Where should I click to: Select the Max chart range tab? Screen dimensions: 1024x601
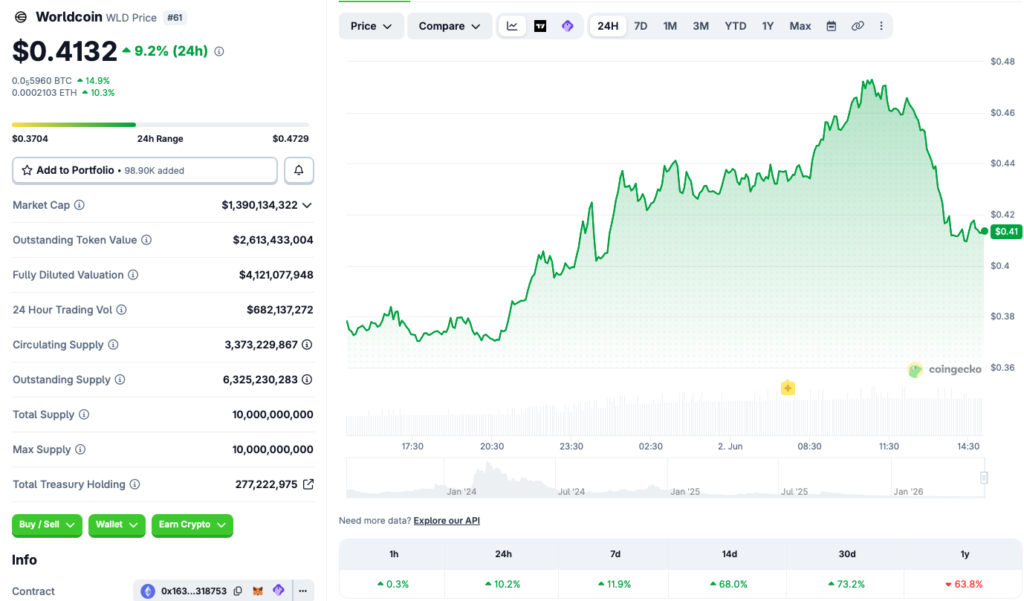[x=800, y=26]
